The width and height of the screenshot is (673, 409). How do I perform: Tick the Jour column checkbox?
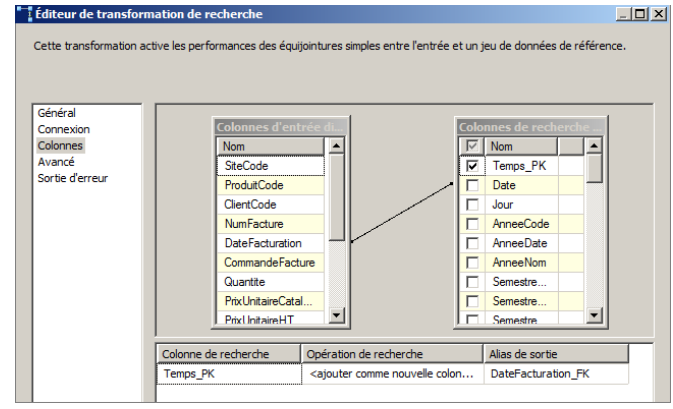pyautogui.click(x=472, y=204)
